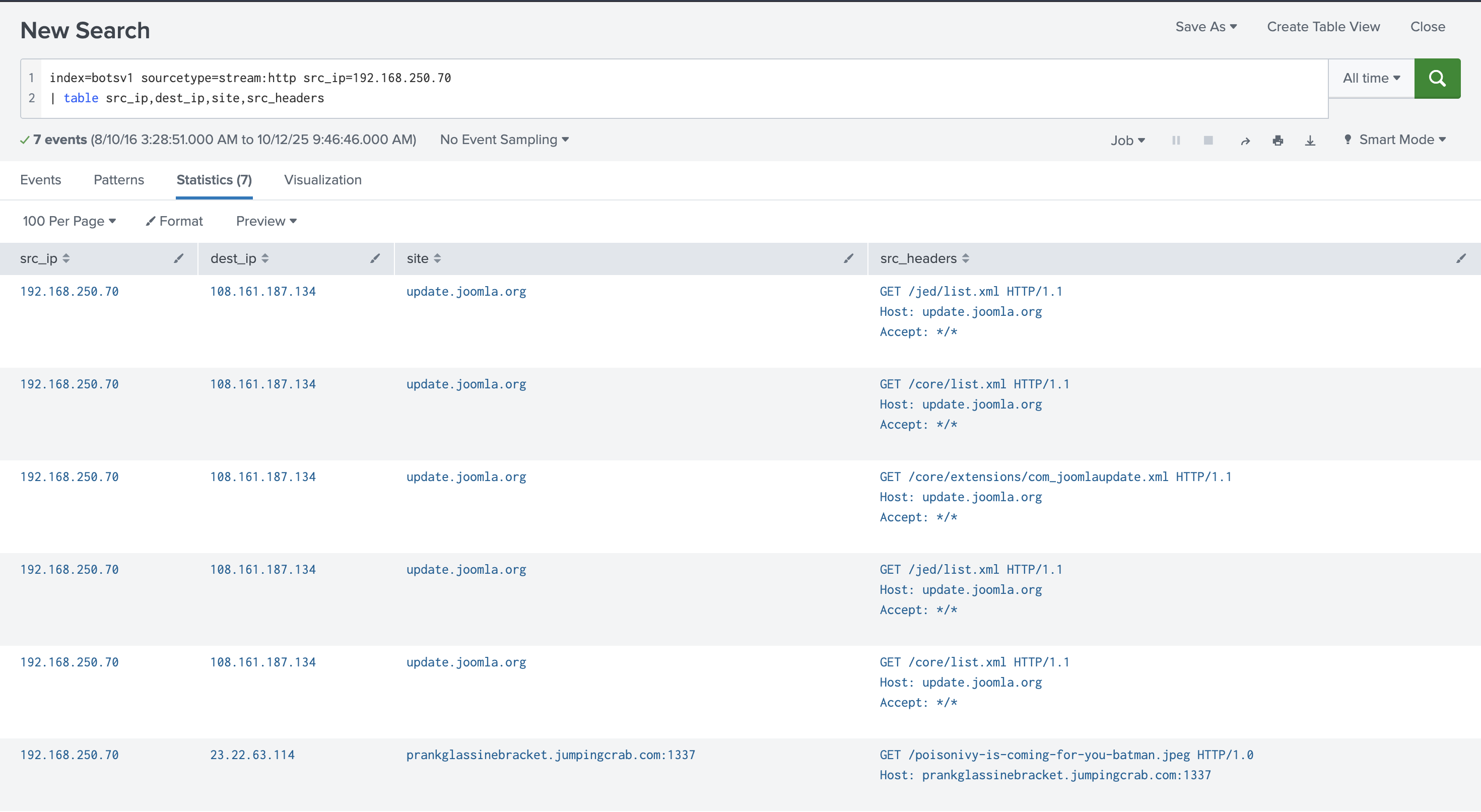Open the No Event Sampling dropdown
The width and height of the screenshot is (1481, 812).
(x=504, y=140)
